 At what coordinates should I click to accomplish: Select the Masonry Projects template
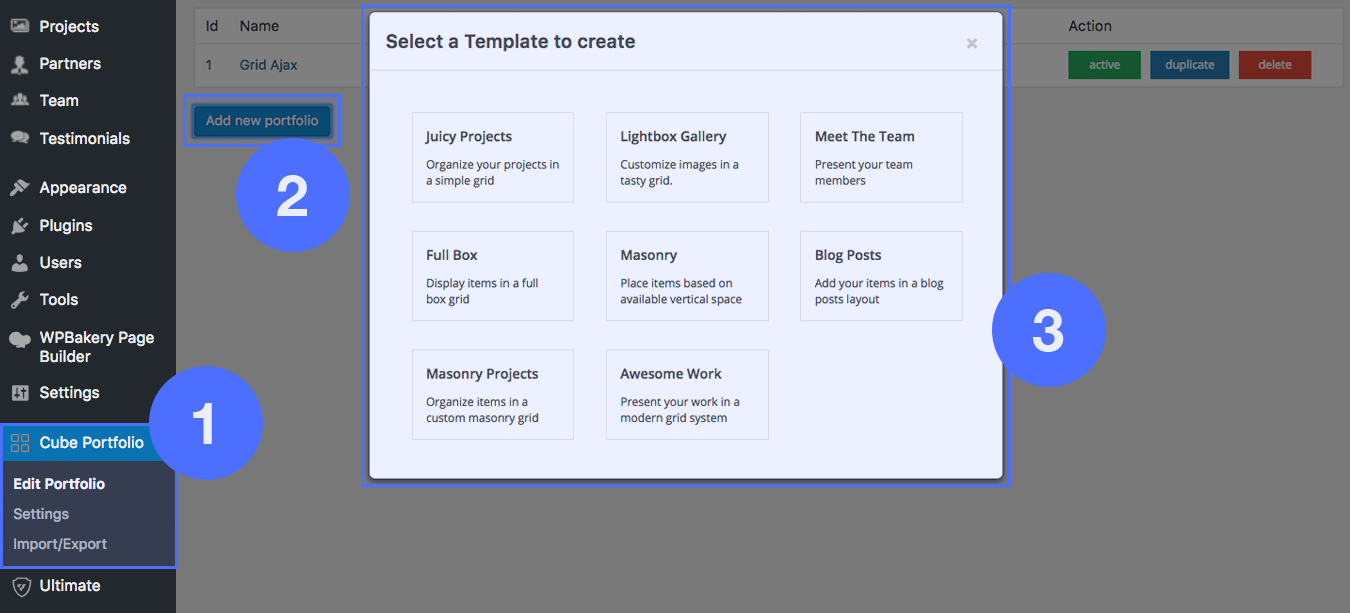pos(492,394)
